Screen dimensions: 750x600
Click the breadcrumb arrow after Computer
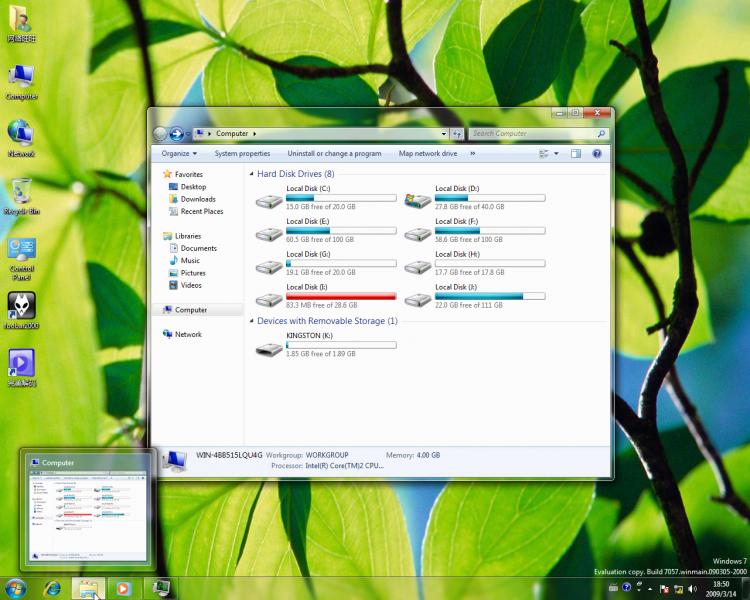(254, 134)
